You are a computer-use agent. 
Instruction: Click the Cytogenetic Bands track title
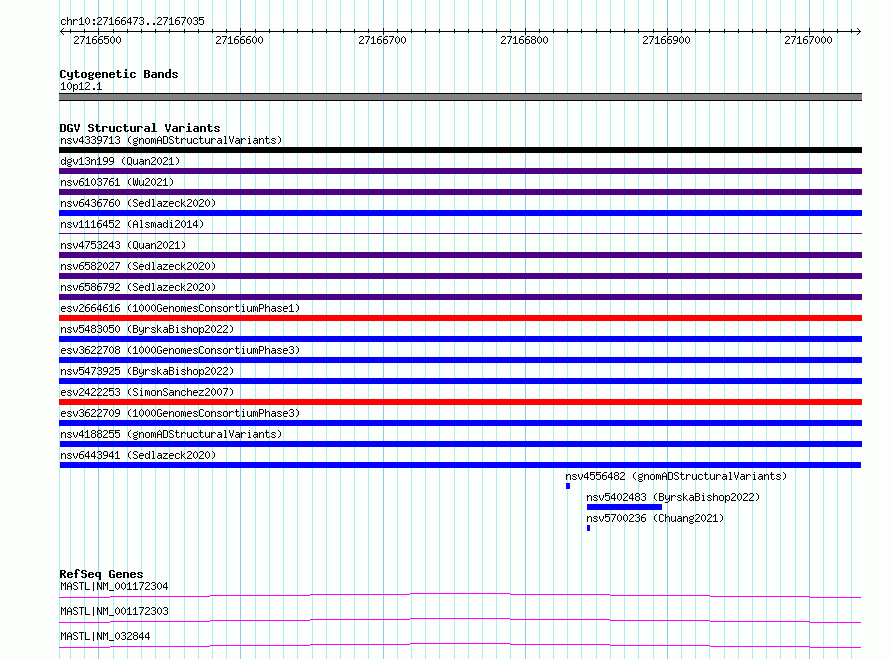click(x=119, y=74)
